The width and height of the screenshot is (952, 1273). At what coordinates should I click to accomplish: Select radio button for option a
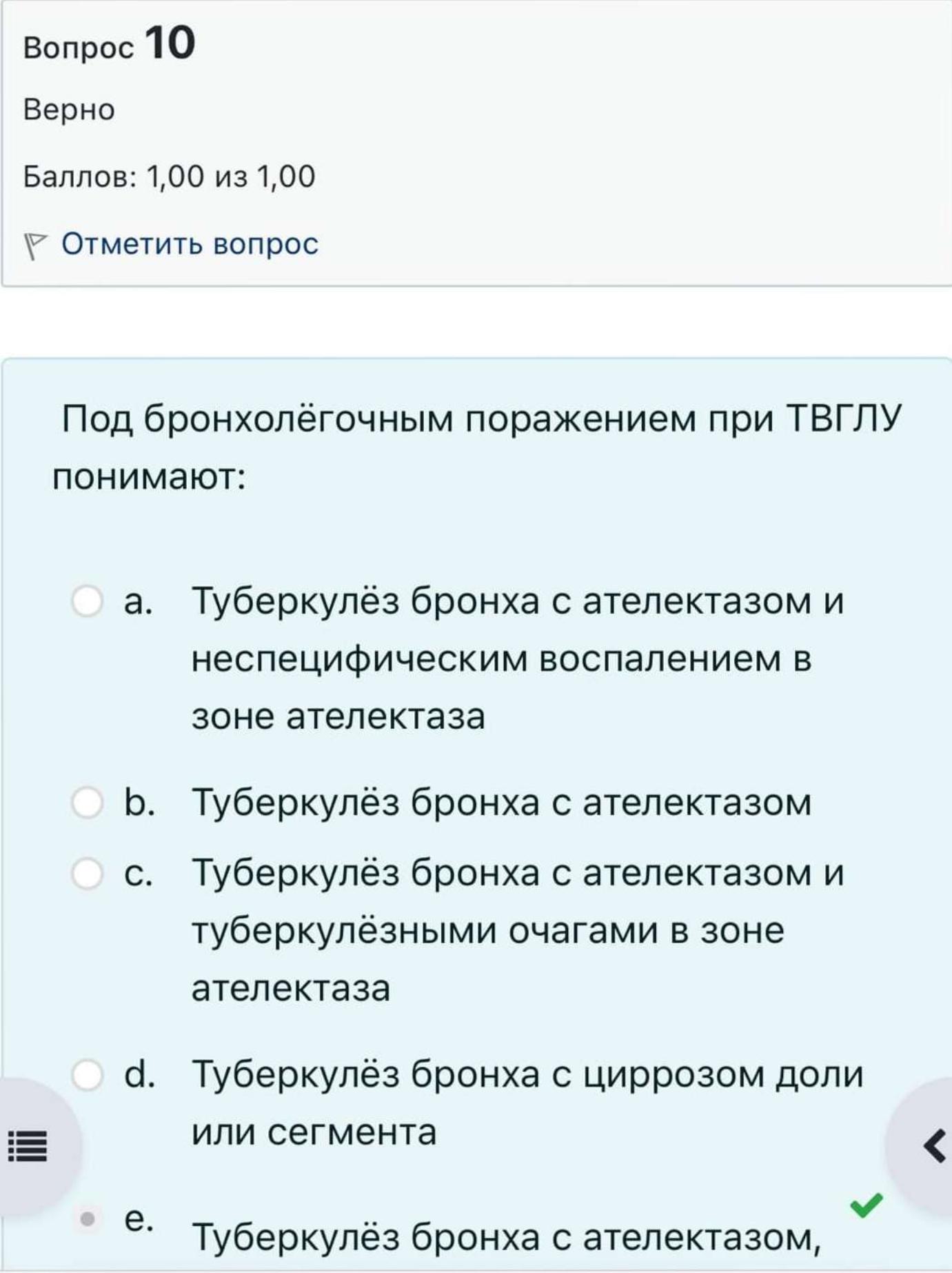88,601
